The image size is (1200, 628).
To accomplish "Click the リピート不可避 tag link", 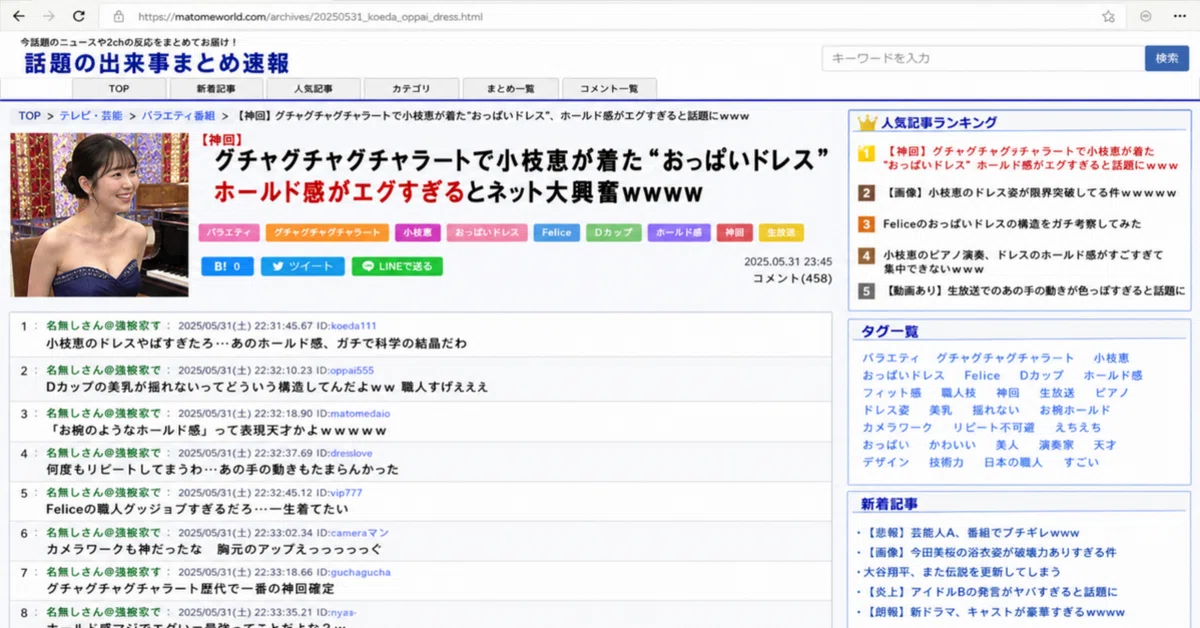I will pos(993,428).
